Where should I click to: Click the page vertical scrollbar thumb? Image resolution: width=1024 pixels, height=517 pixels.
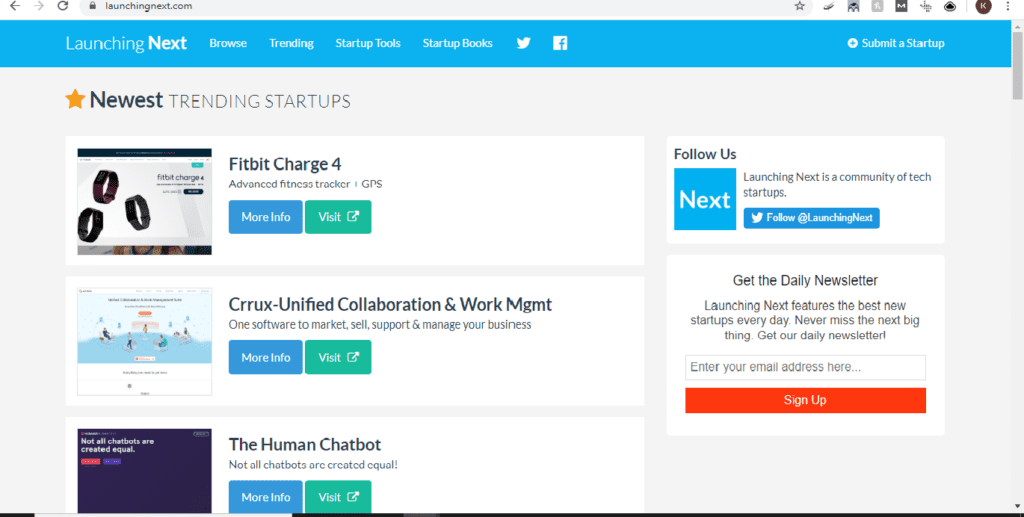pyautogui.click(x=1017, y=64)
